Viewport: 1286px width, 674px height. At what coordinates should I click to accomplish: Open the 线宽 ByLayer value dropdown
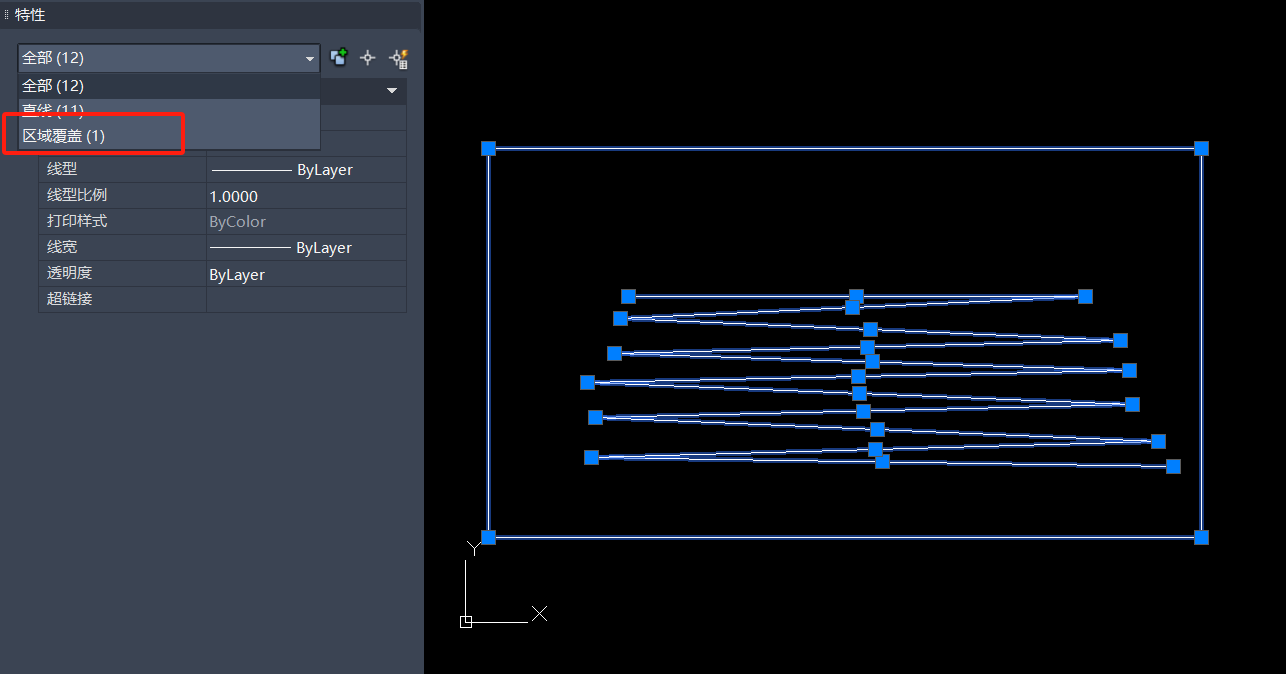pos(305,248)
